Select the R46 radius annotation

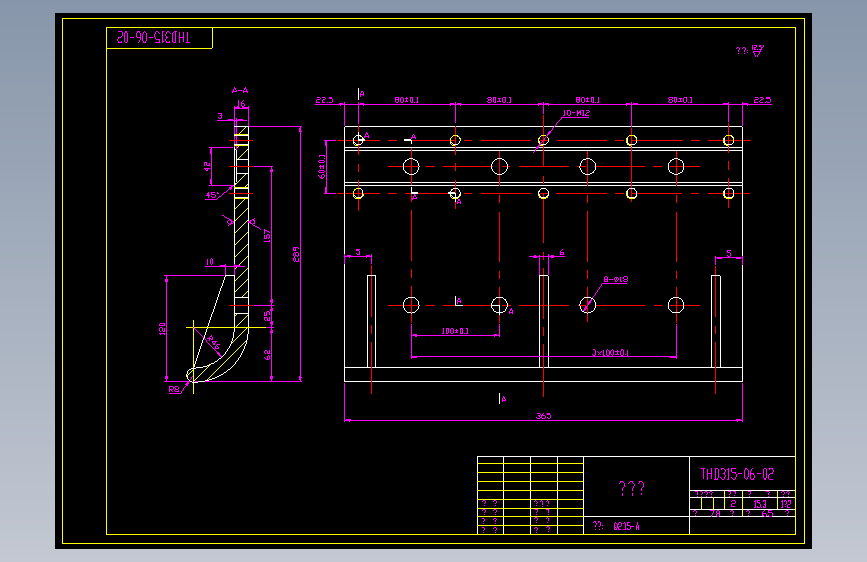click(214, 342)
